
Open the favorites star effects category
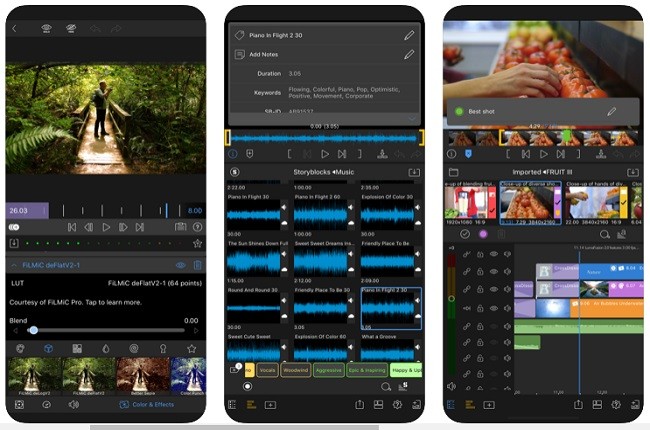[x=192, y=348]
